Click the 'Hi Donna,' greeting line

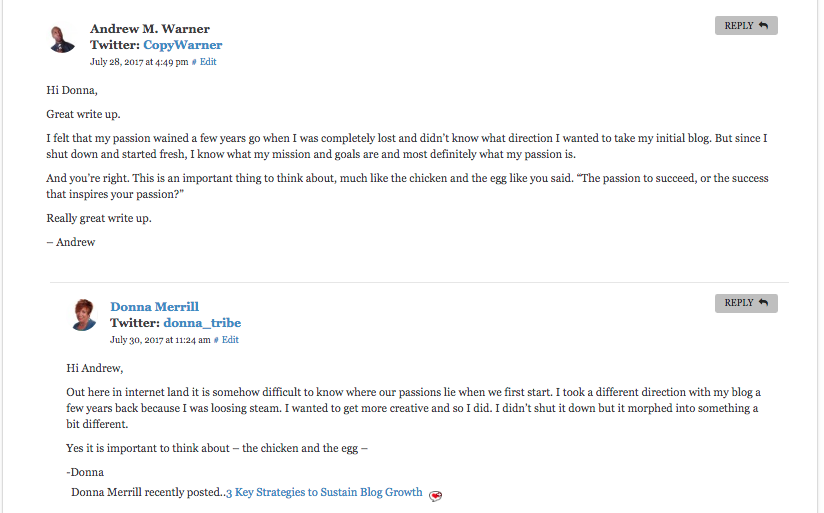(72, 90)
